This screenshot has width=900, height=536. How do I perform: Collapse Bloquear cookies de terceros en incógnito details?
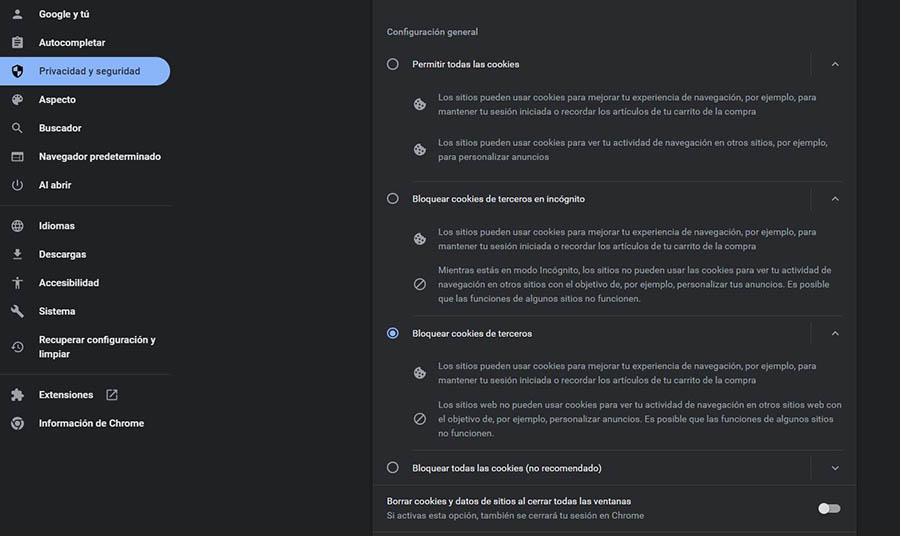pyautogui.click(x=835, y=199)
